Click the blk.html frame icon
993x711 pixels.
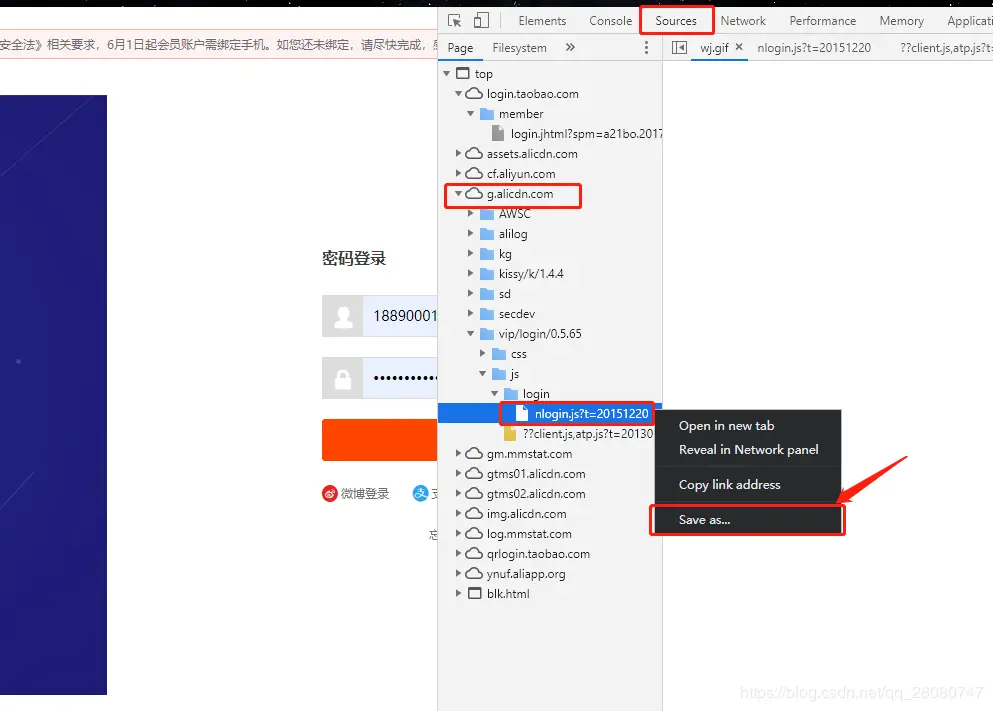point(474,593)
